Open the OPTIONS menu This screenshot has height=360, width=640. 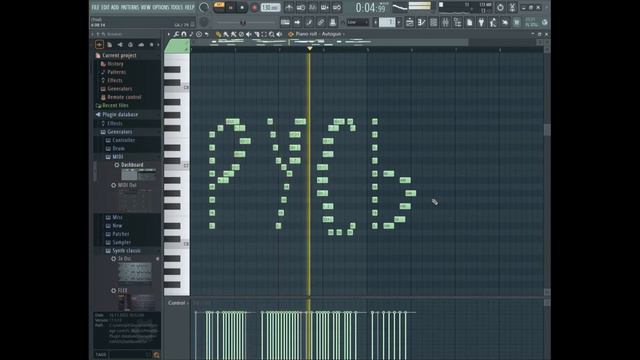(161, 7)
